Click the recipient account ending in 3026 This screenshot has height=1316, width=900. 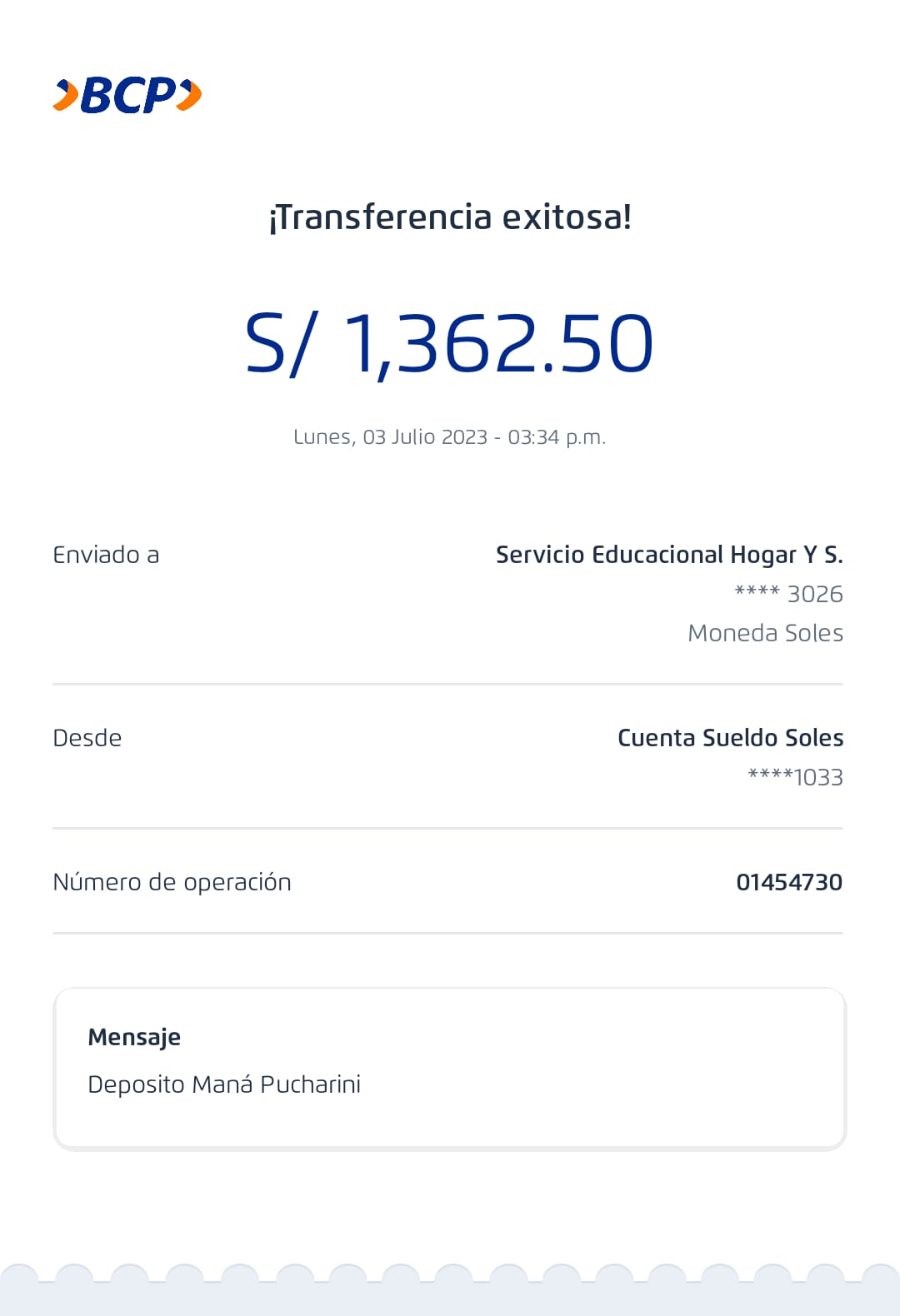788,595
